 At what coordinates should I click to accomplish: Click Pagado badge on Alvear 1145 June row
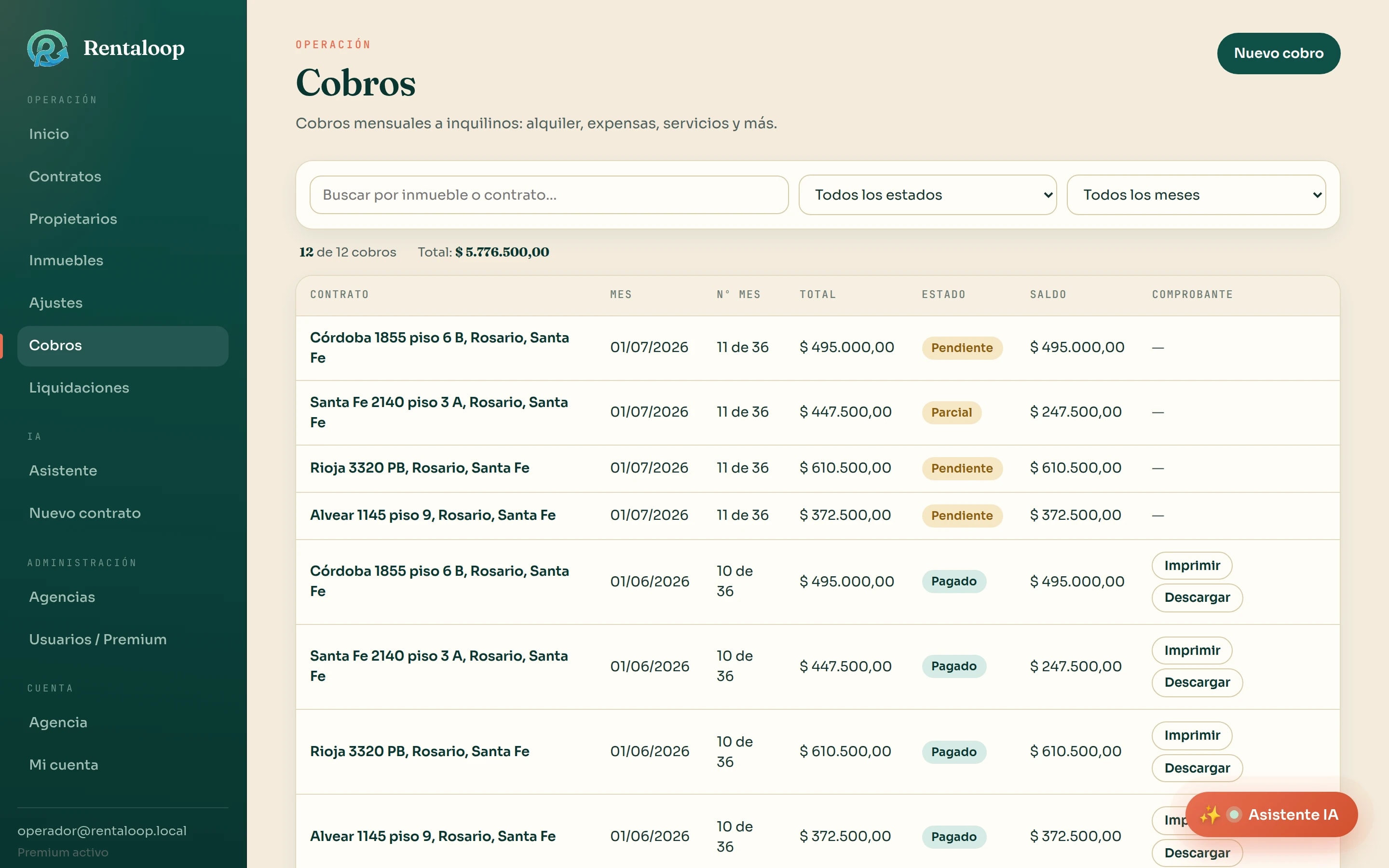click(x=953, y=837)
